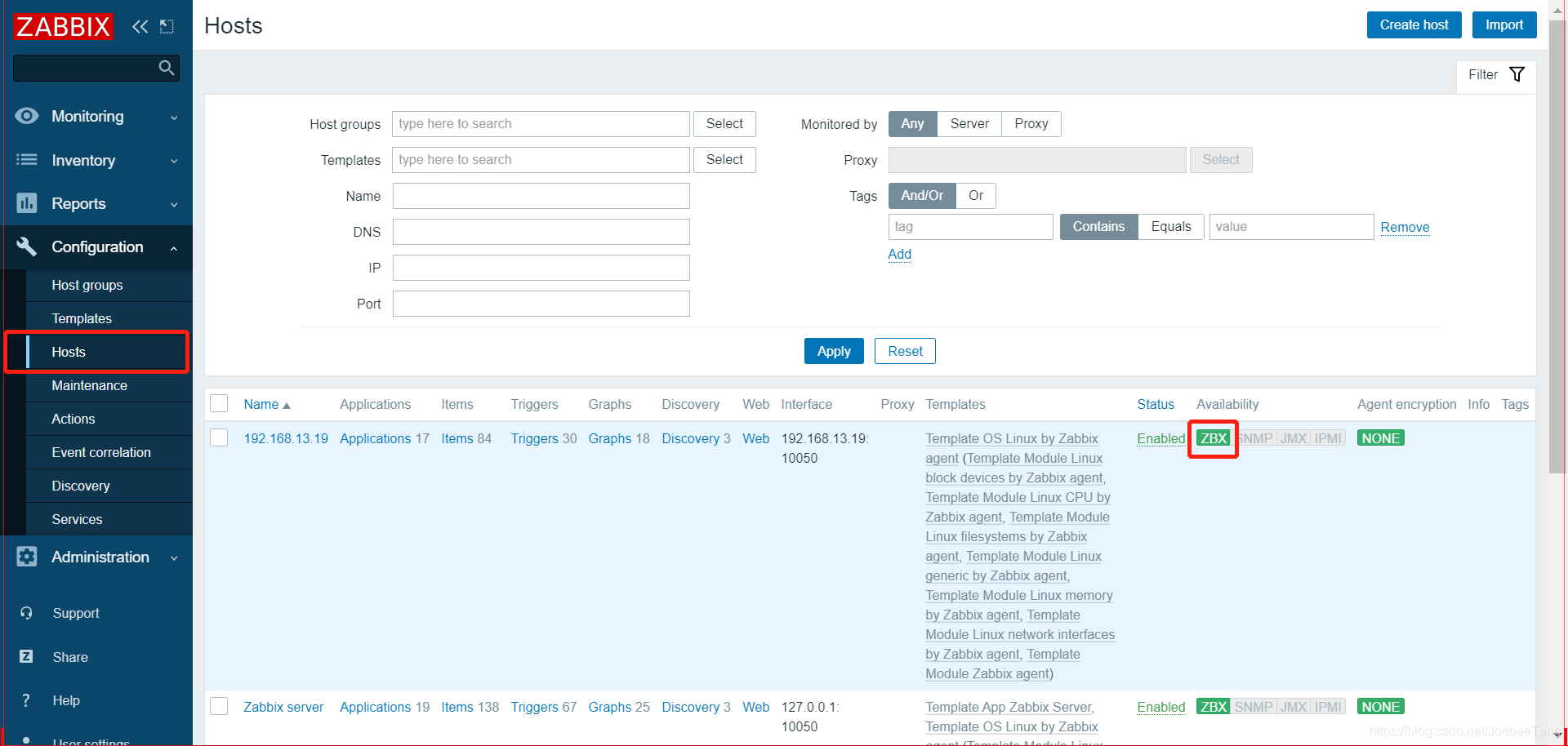This screenshot has height=746, width=1568.
Task: Click the Create host button
Action: pyautogui.click(x=1414, y=24)
